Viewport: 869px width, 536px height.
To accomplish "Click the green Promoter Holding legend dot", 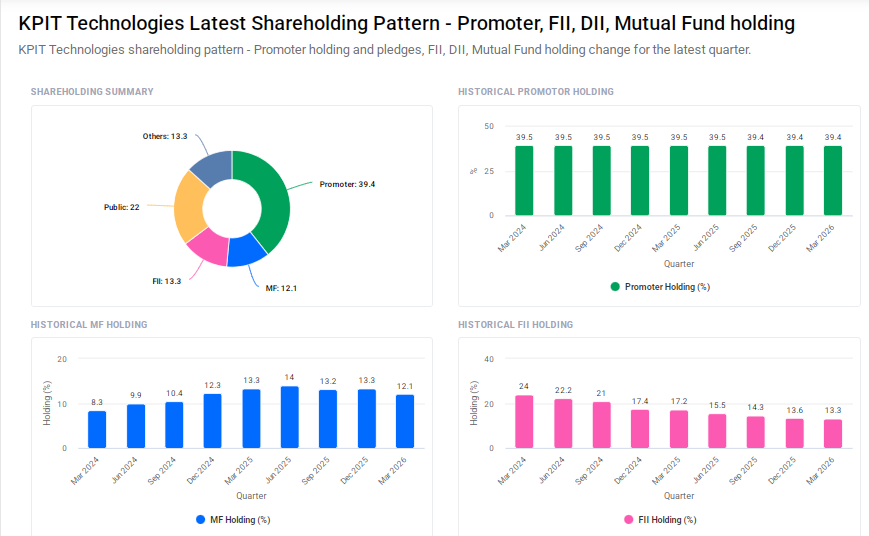I will pos(615,287).
